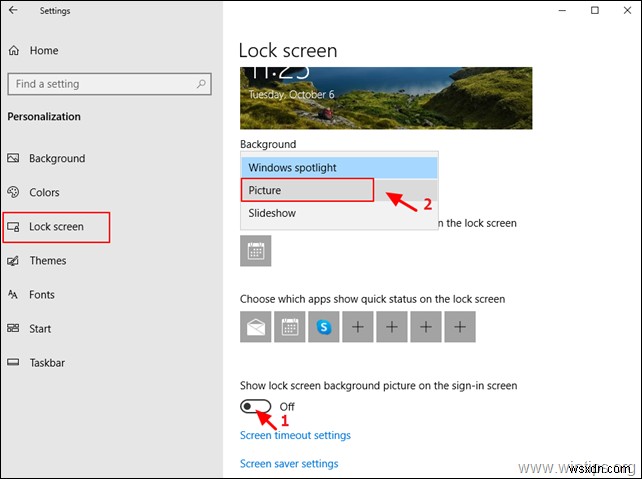Click the Lock screen monitor icon
642x479 pixels.
coord(13,227)
